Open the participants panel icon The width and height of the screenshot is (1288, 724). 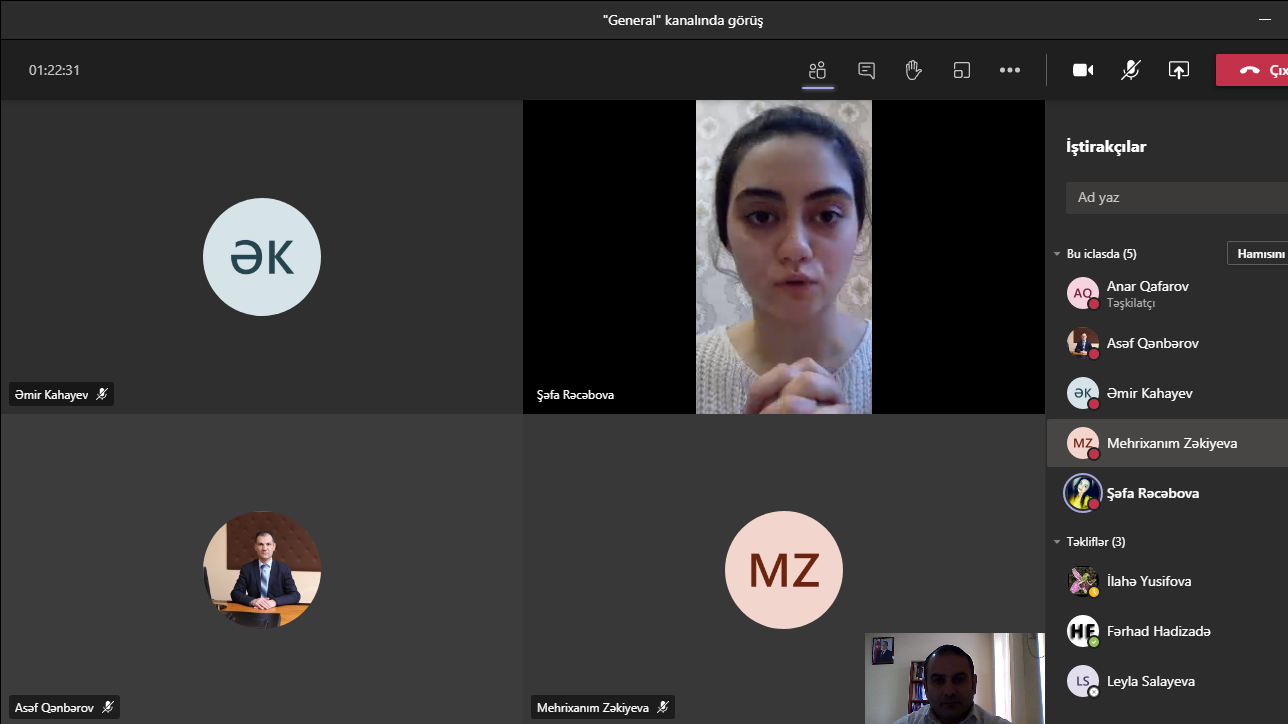818,70
